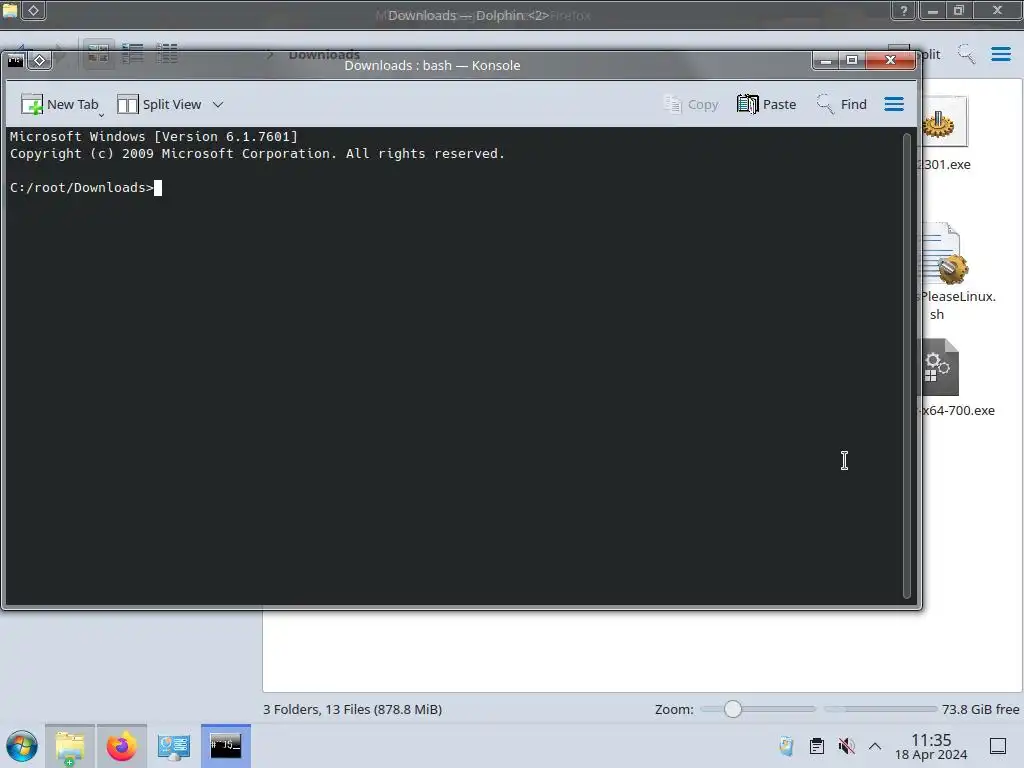Viewport: 1024px width, 768px height.
Task: Switch Dolphin to icons view mode
Action: pos(98,53)
